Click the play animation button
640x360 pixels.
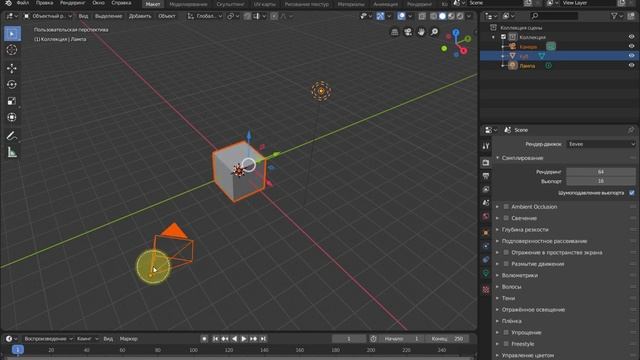point(244,339)
